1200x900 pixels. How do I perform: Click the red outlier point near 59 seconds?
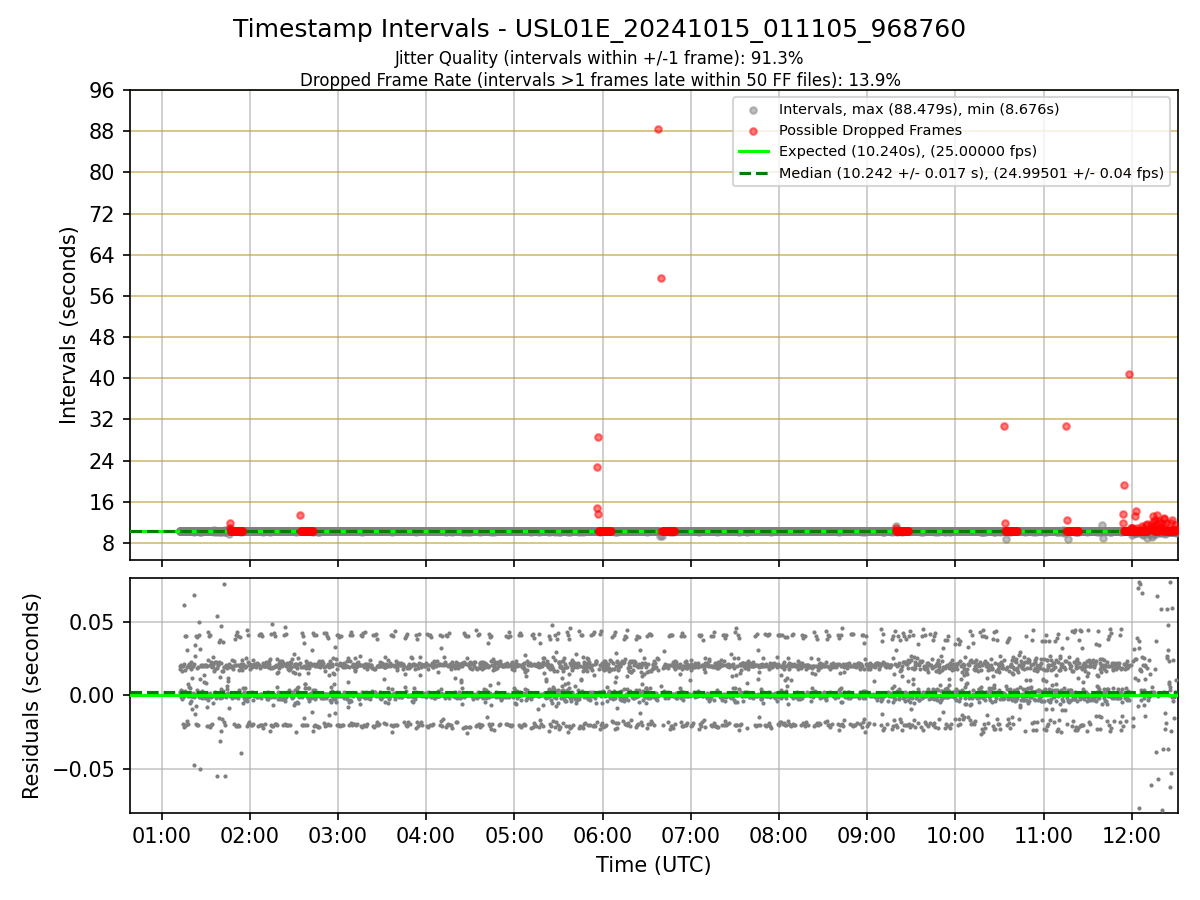[661, 278]
